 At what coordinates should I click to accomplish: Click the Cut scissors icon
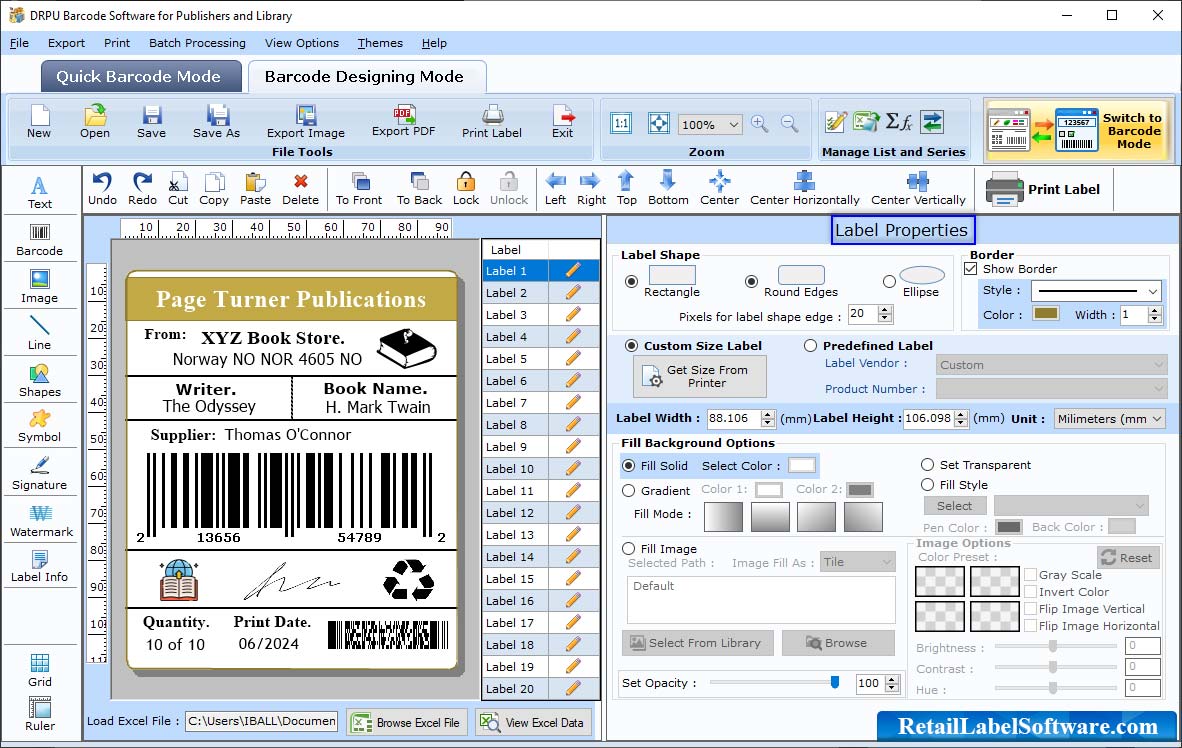click(178, 189)
